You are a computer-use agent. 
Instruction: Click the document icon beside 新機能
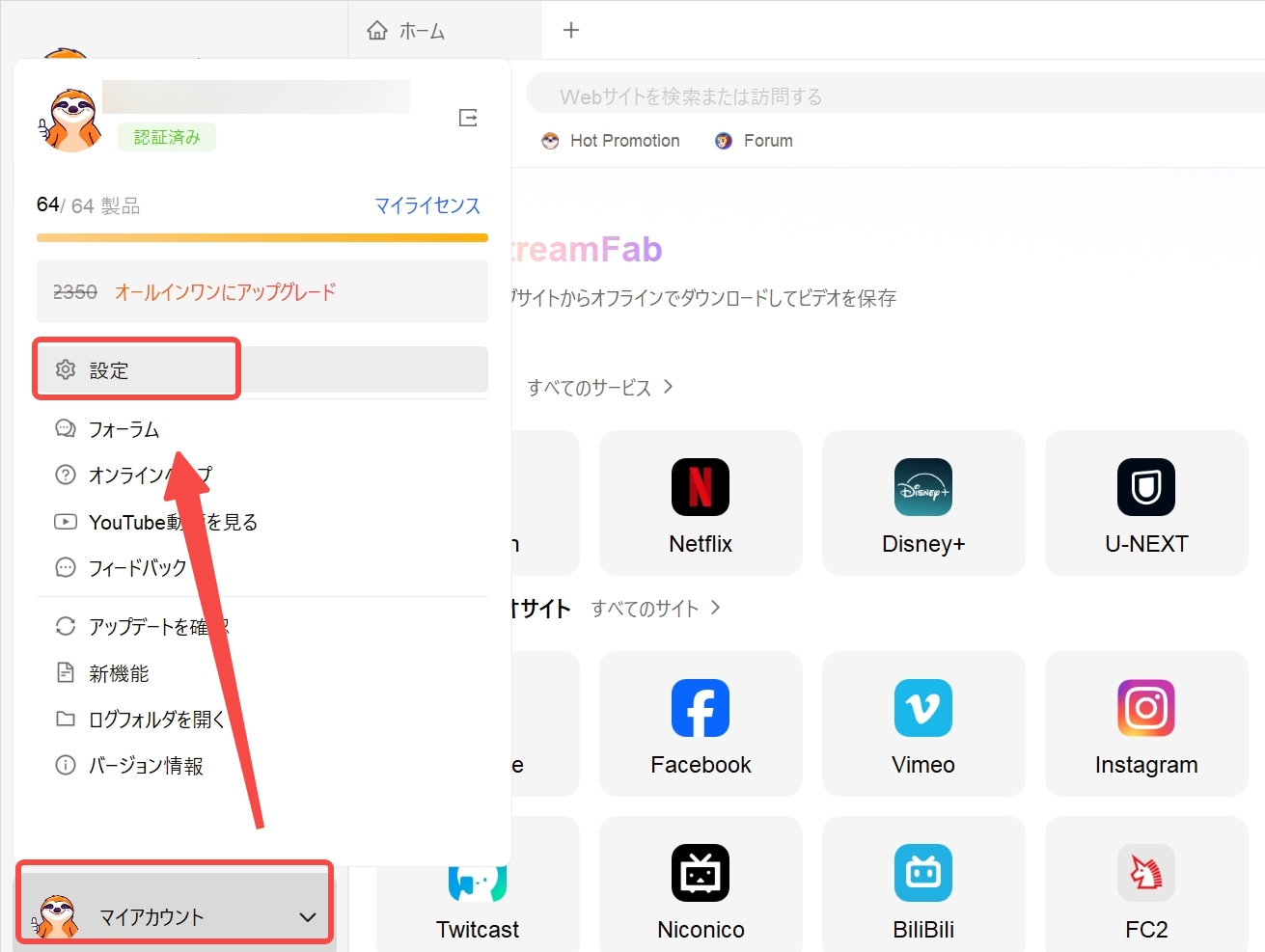tap(66, 672)
